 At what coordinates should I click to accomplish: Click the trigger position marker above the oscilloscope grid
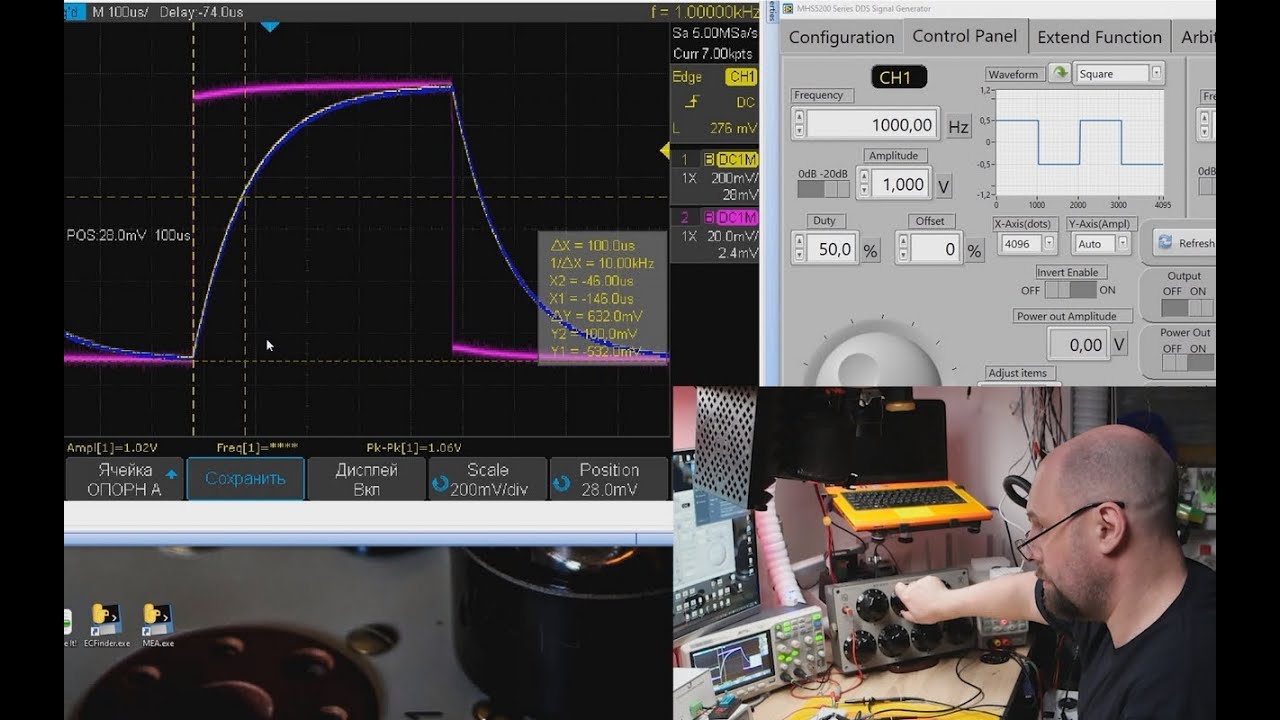[269, 27]
